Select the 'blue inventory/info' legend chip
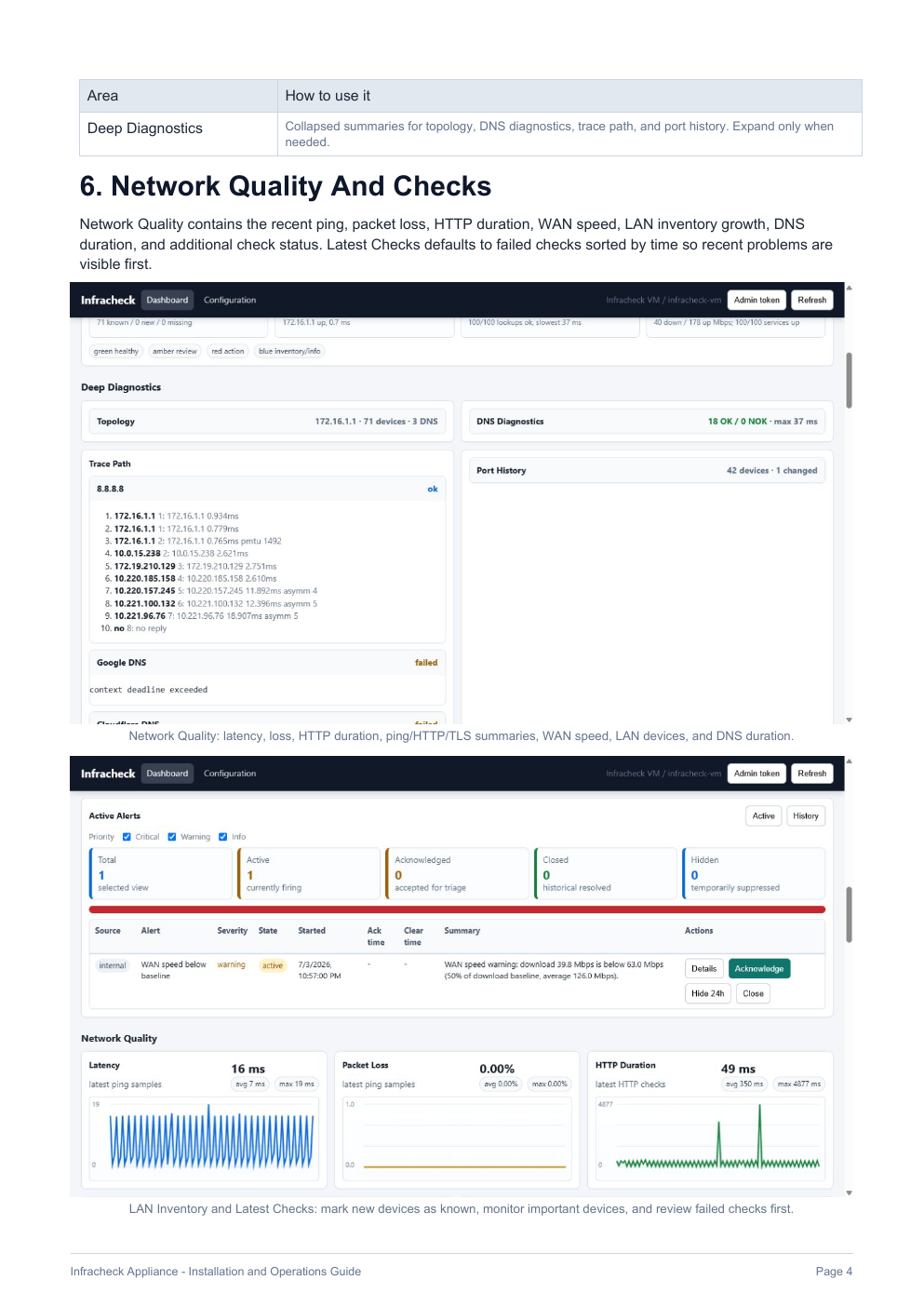The width and height of the screenshot is (924, 1307). coord(289,351)
